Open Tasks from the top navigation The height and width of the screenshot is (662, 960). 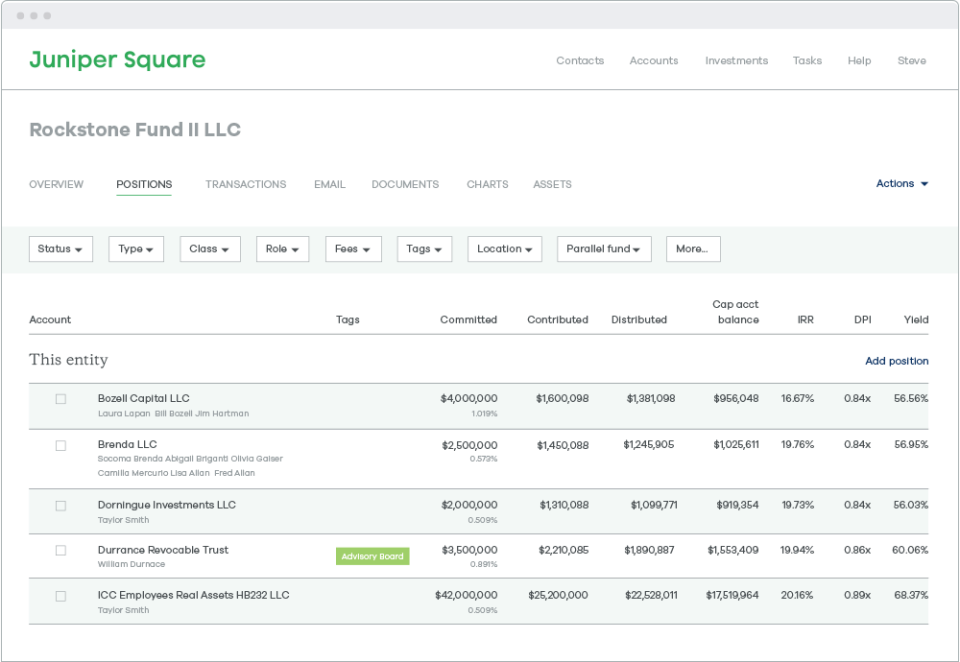(807, 61)
